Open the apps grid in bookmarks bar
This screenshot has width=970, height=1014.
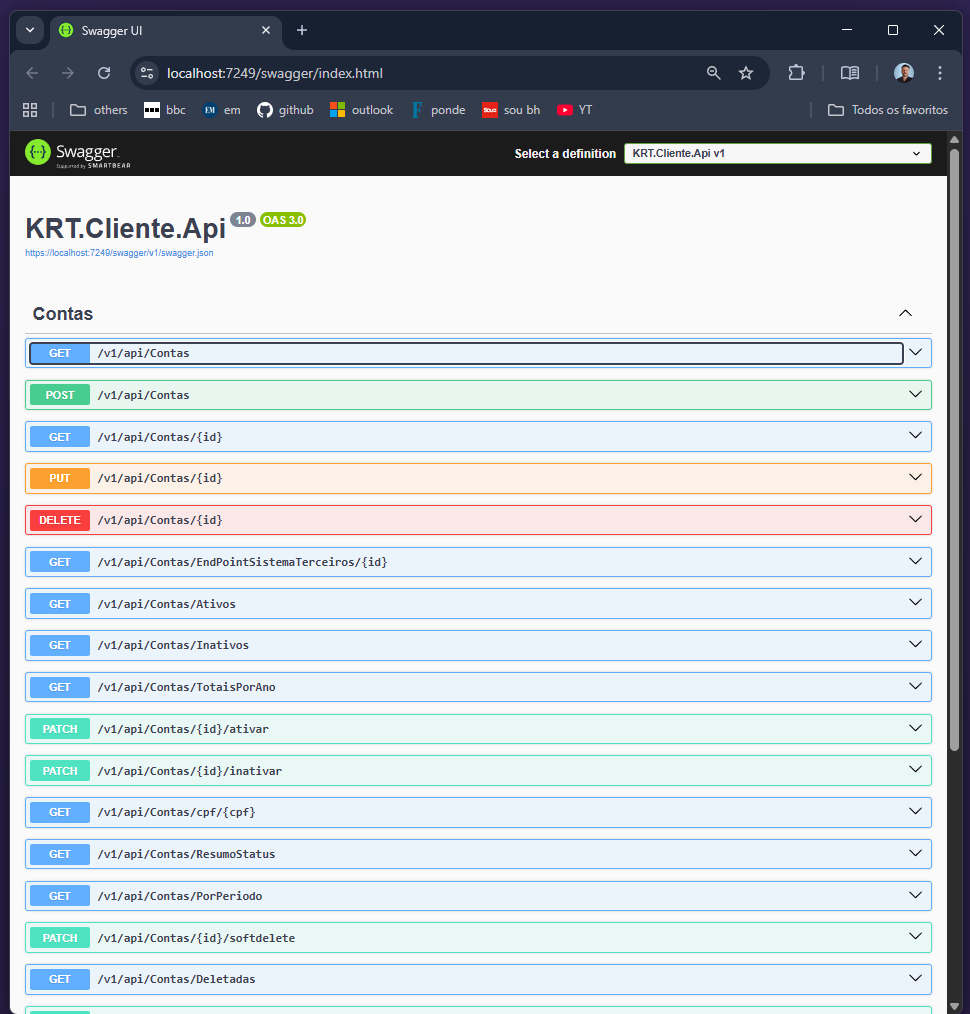(x=30, y=110)
